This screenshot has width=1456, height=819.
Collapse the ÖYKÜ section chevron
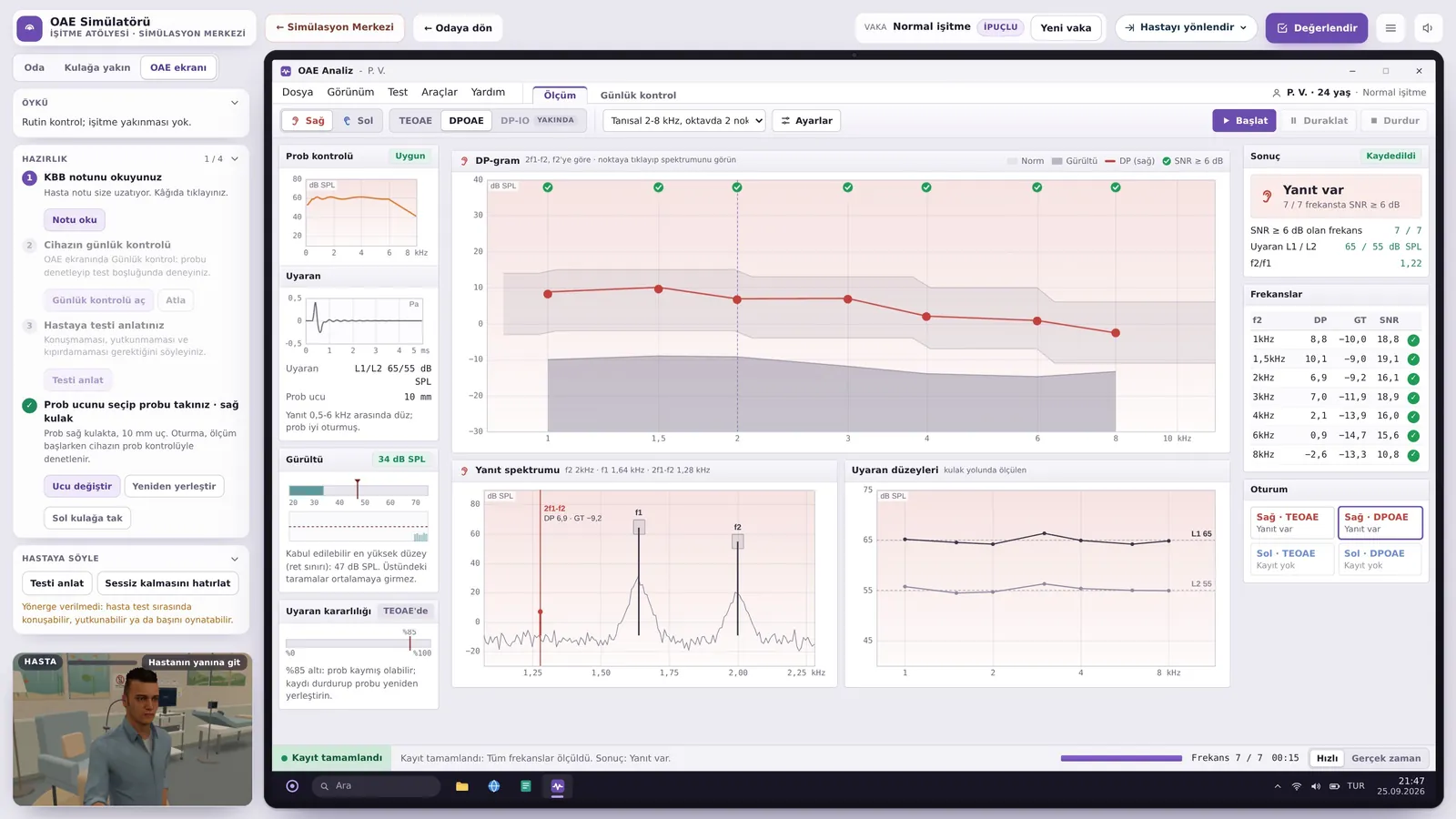pos(235,103)
